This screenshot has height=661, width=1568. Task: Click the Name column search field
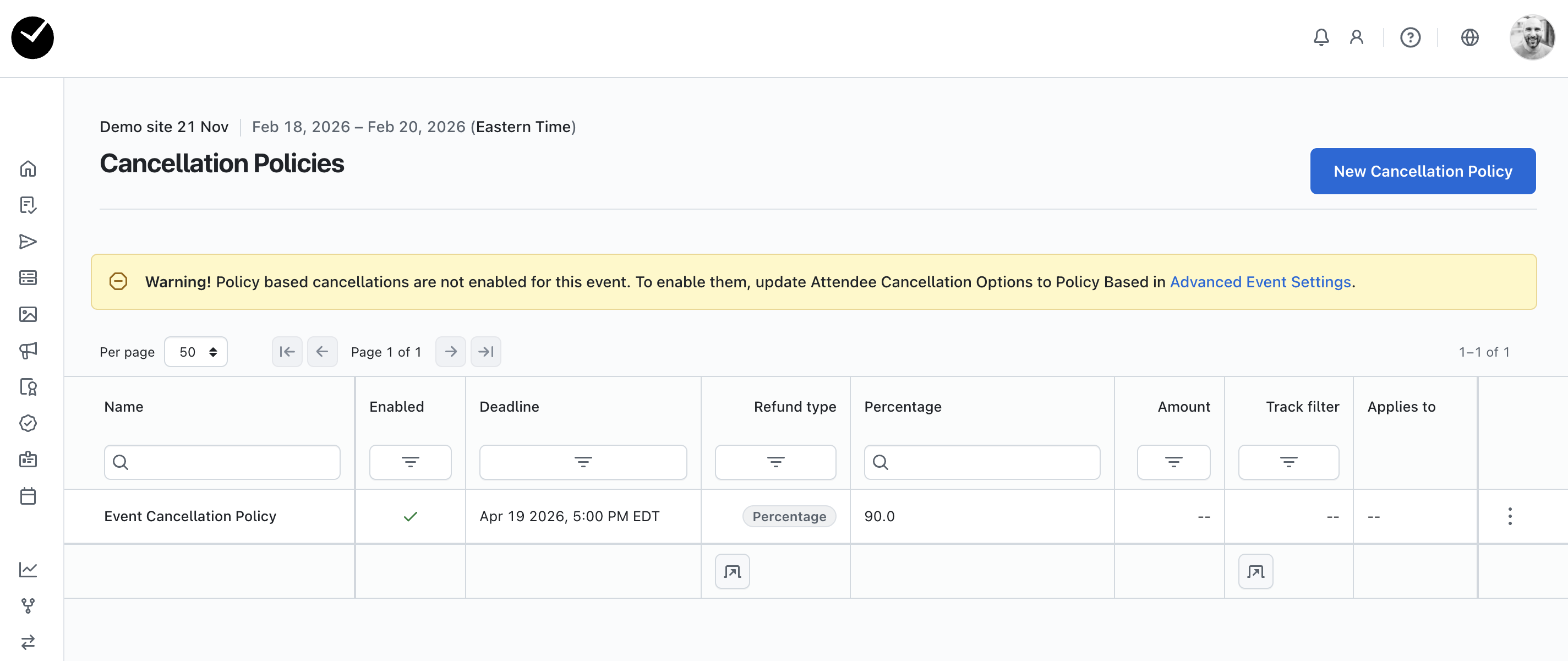(x=231, y=462)
